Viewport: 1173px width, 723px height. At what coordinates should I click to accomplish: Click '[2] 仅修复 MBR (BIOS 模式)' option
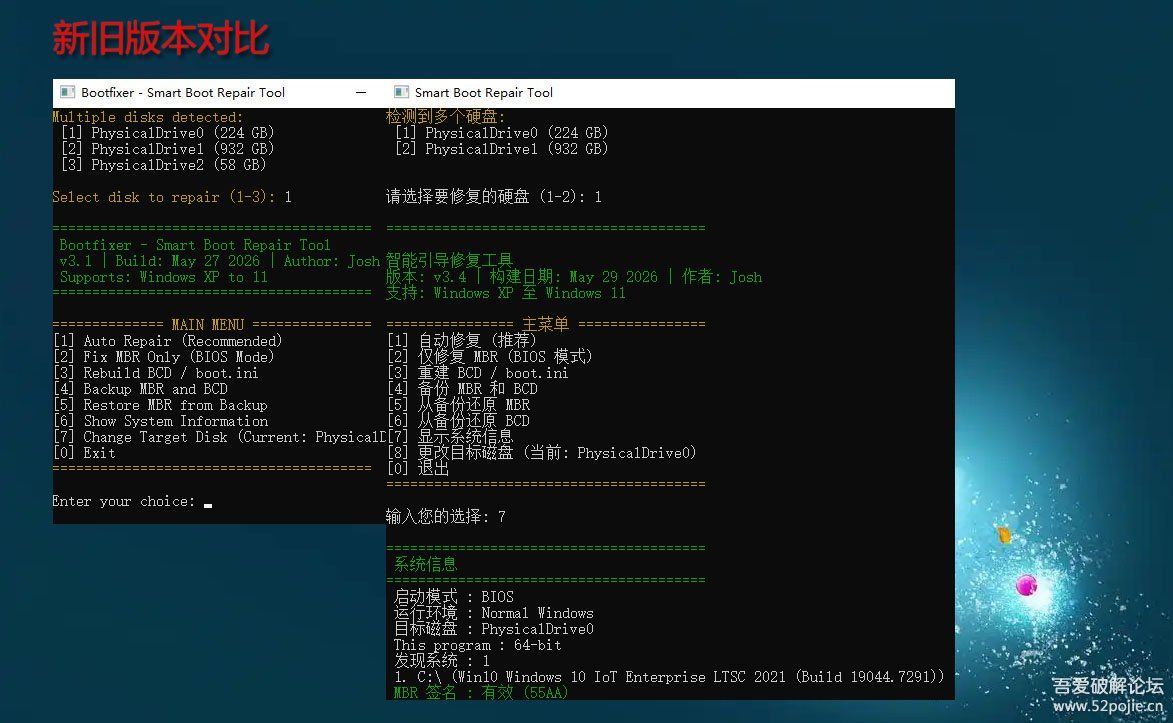tap(490, 356)
